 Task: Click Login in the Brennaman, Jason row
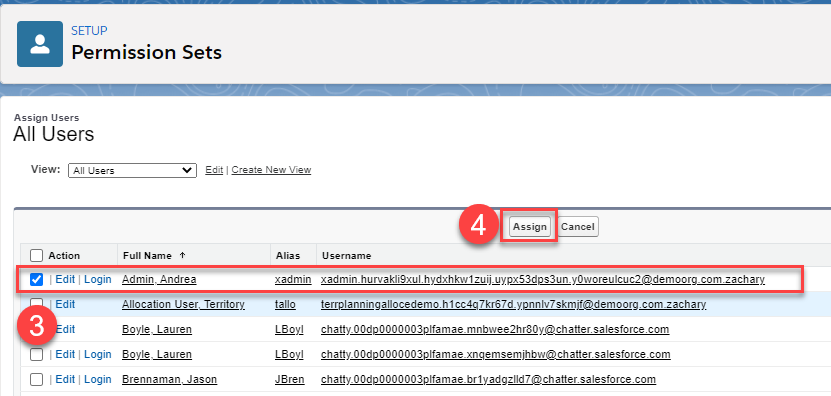click(x=98, y=379)
